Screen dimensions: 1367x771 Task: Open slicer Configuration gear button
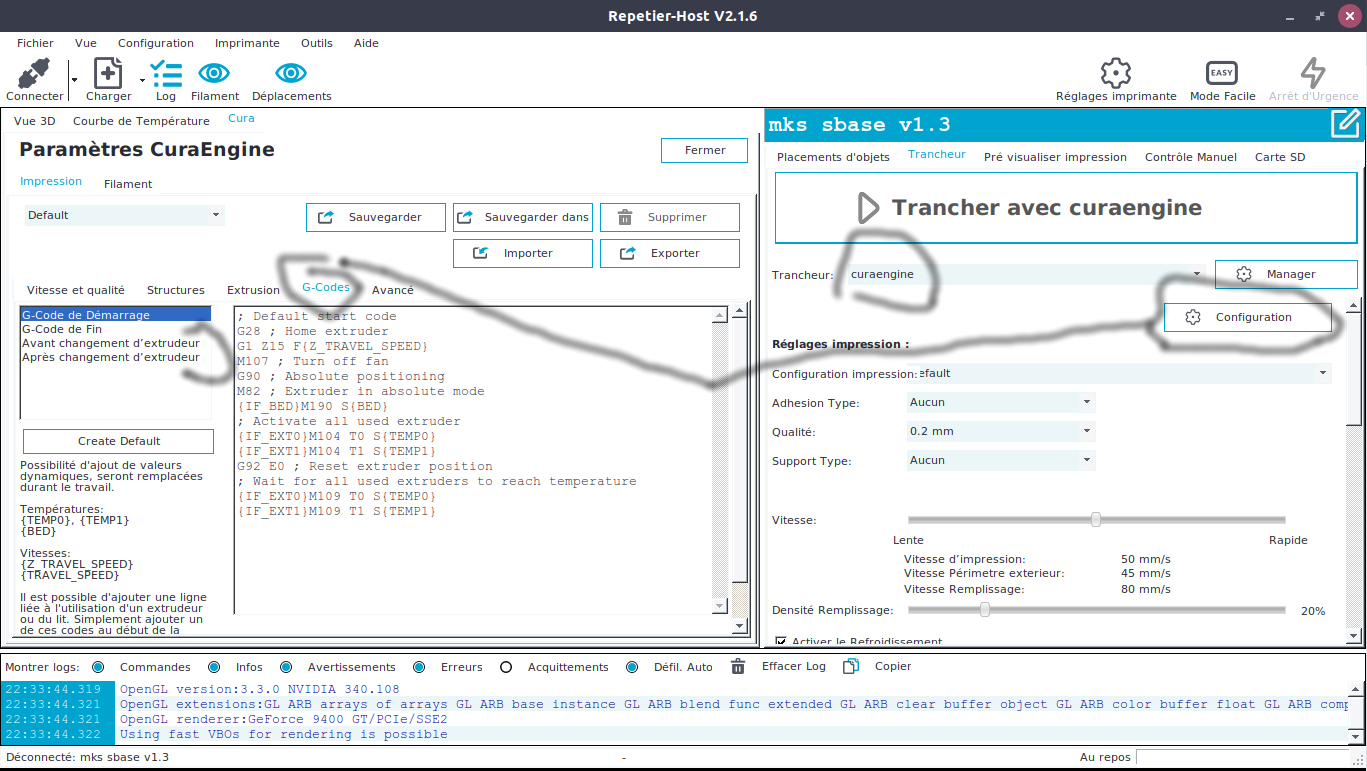1248,317
